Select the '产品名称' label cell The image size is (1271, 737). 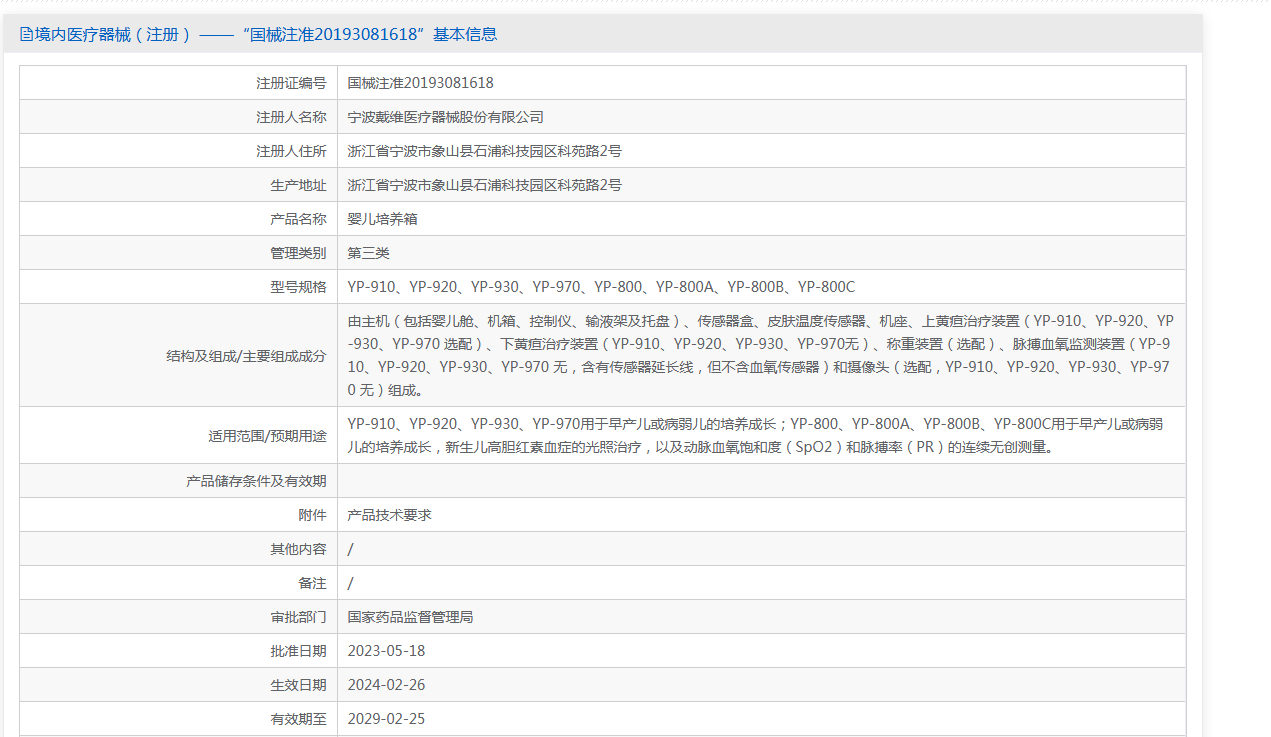[x=179, y=219]
